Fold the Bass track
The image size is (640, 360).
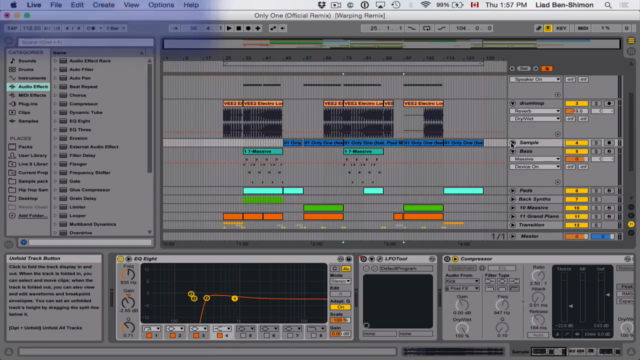point(513,151)
